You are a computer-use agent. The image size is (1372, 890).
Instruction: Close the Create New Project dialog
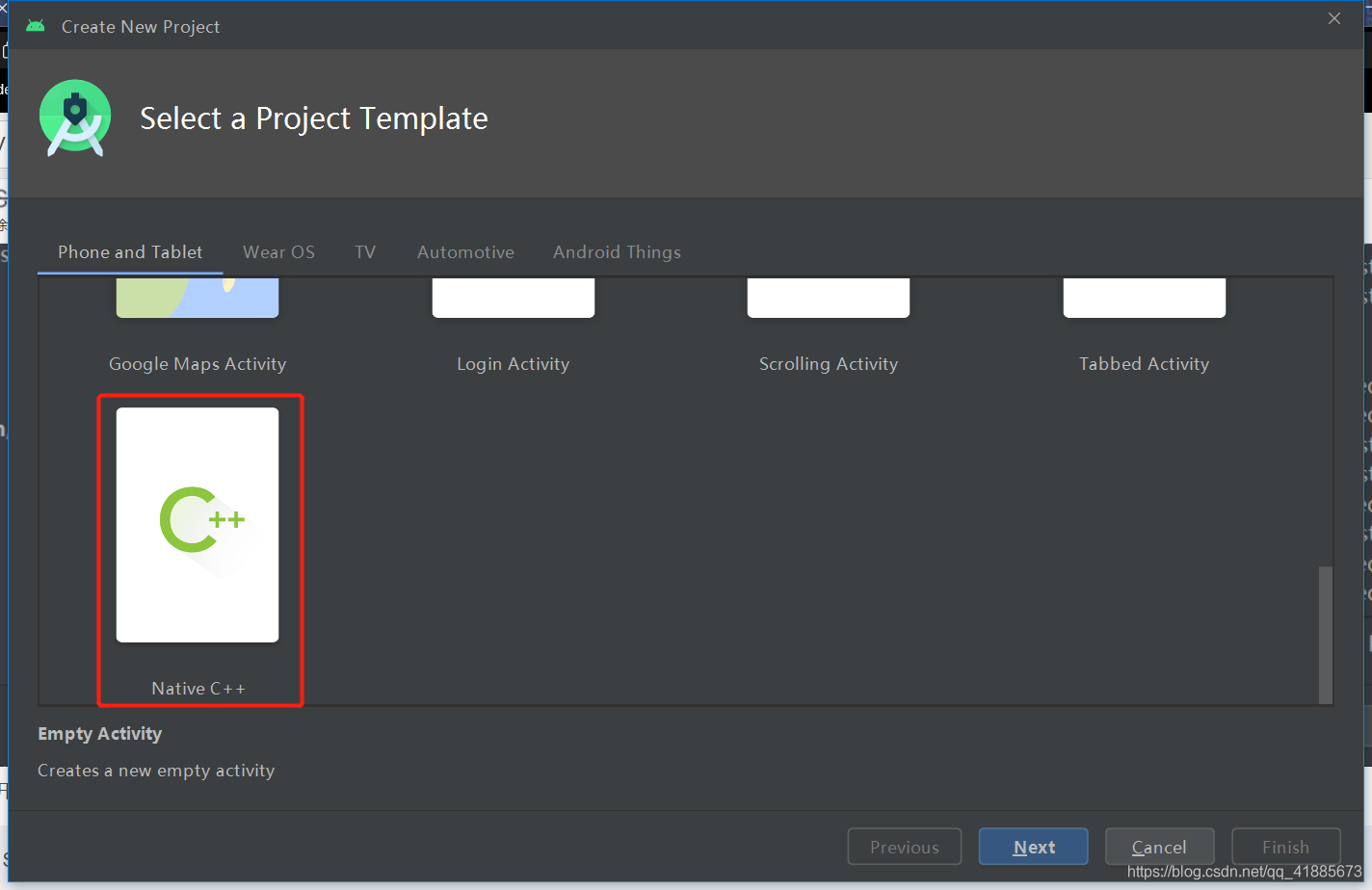1334,18
